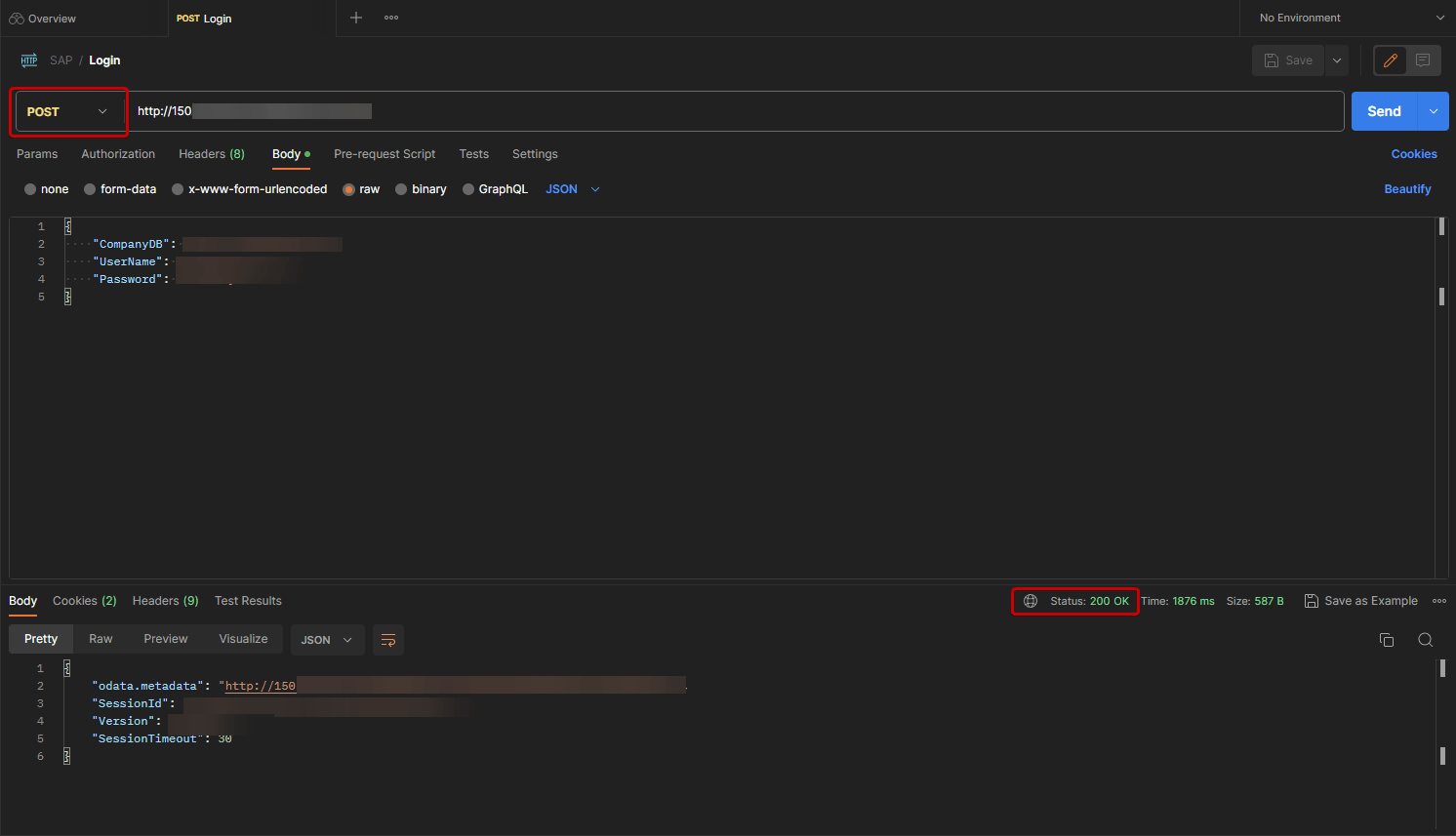Open the comments panel icon

point(1423,60)
